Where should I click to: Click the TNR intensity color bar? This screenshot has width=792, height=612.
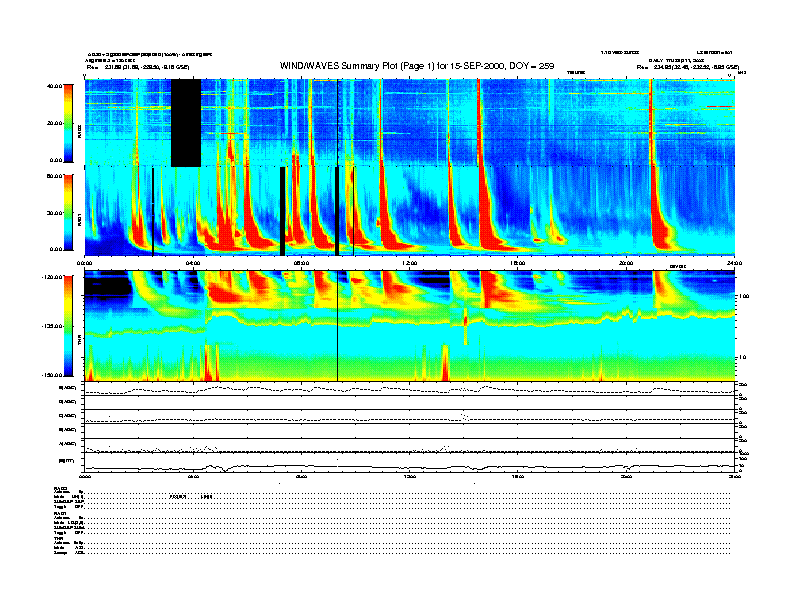click(68, 326)
